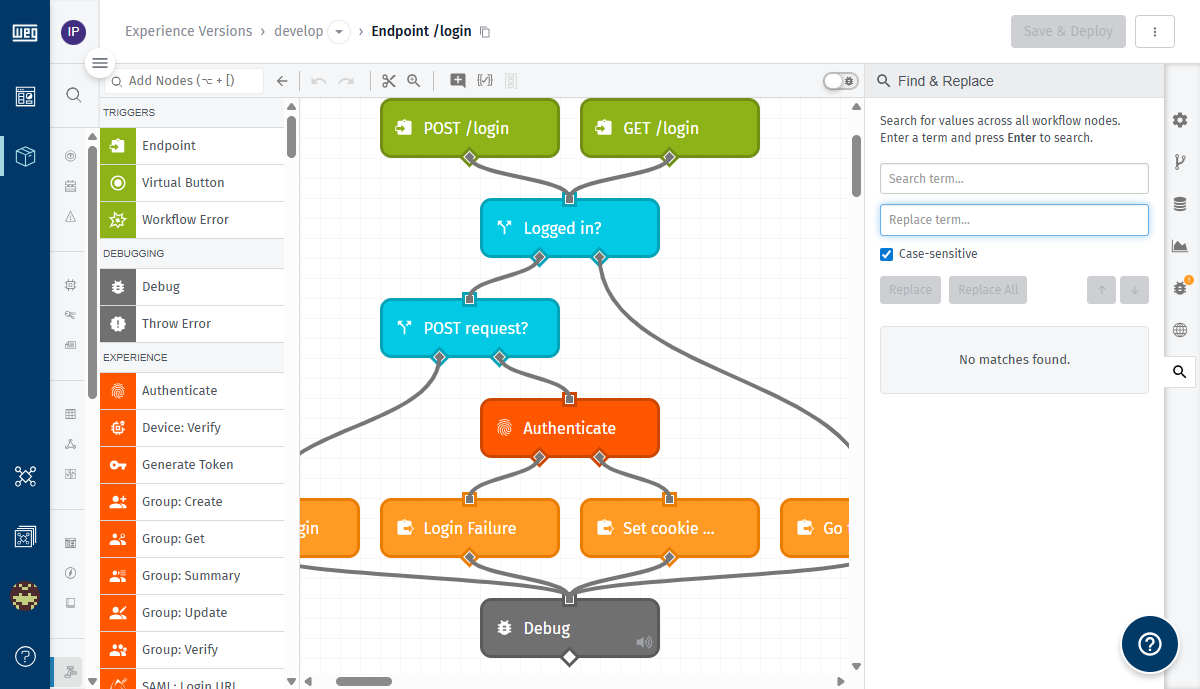Go to previous match up arrow
The height and width of the screenshot is (689, 1200).
1102,290
